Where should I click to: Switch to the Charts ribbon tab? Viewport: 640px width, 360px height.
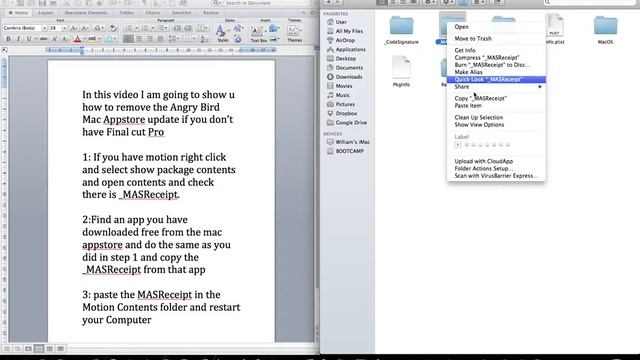point(153,13)
